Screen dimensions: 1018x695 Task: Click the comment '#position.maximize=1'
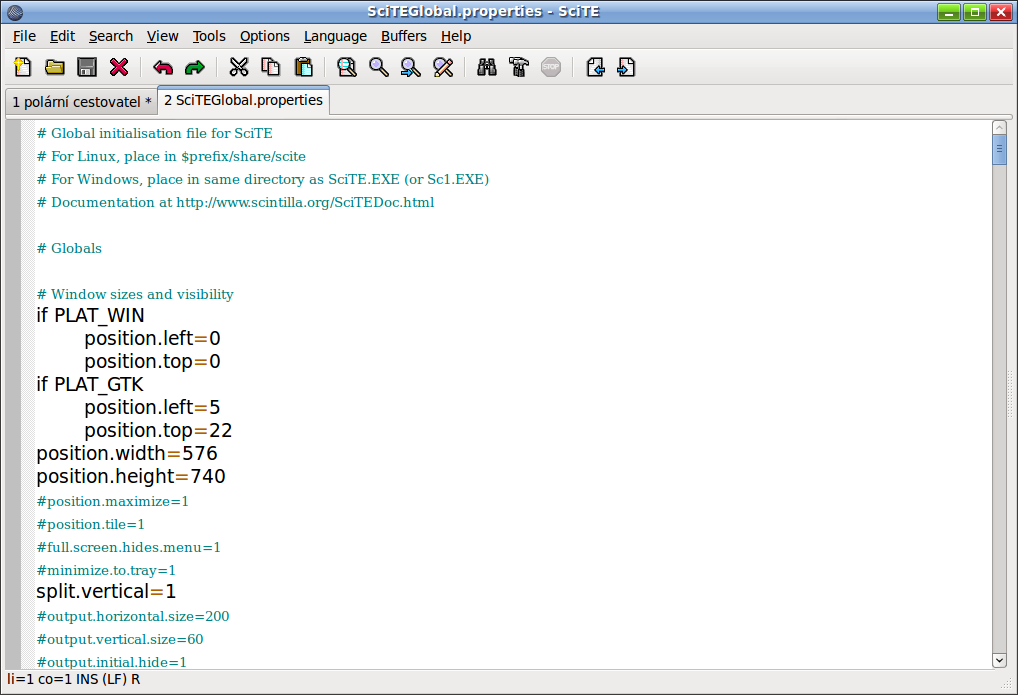pyautogui.click(x=112, y=501)
